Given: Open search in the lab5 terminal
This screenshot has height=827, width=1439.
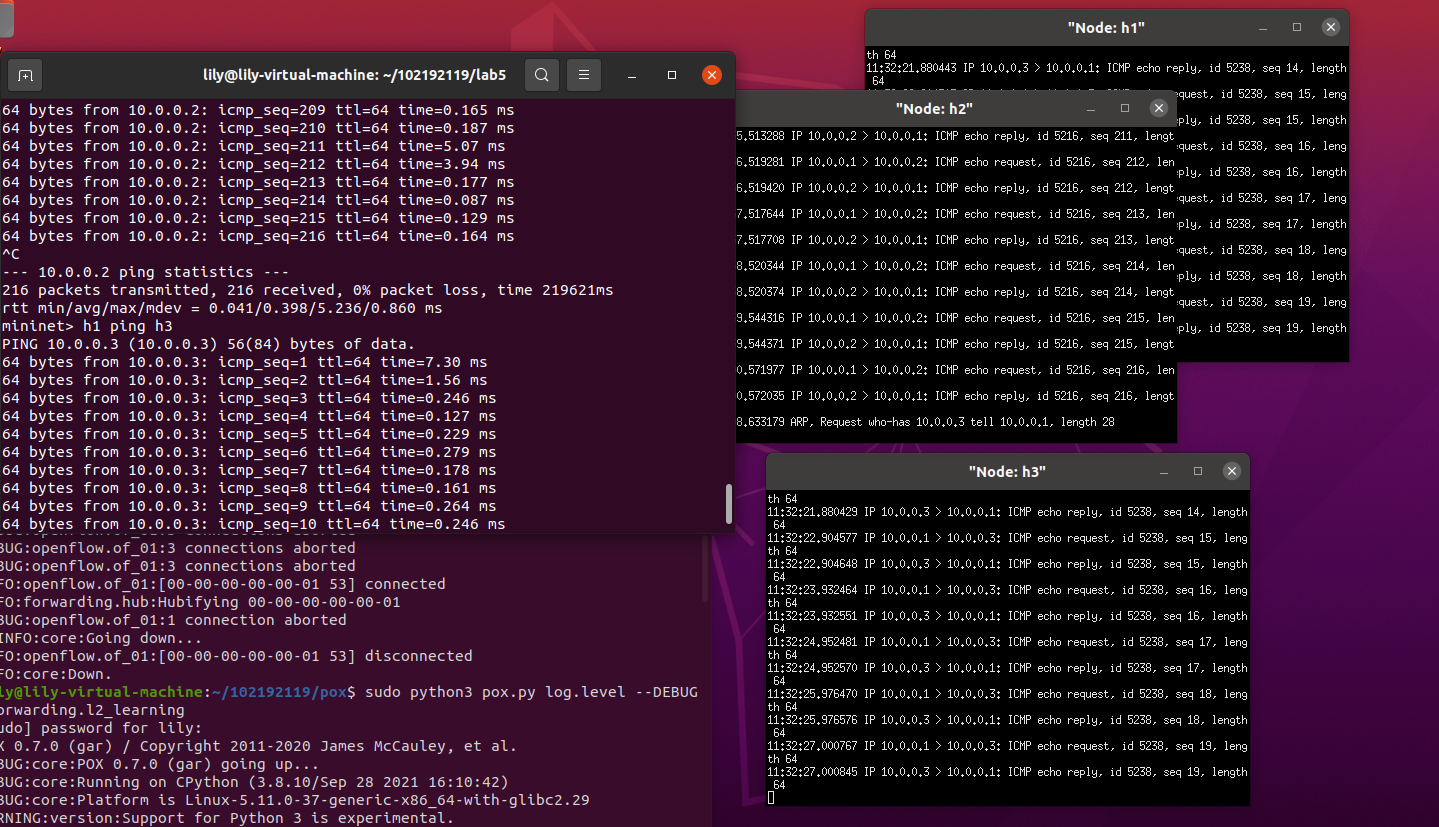Looking at the screenshot, I should click(x=541, y=75).
